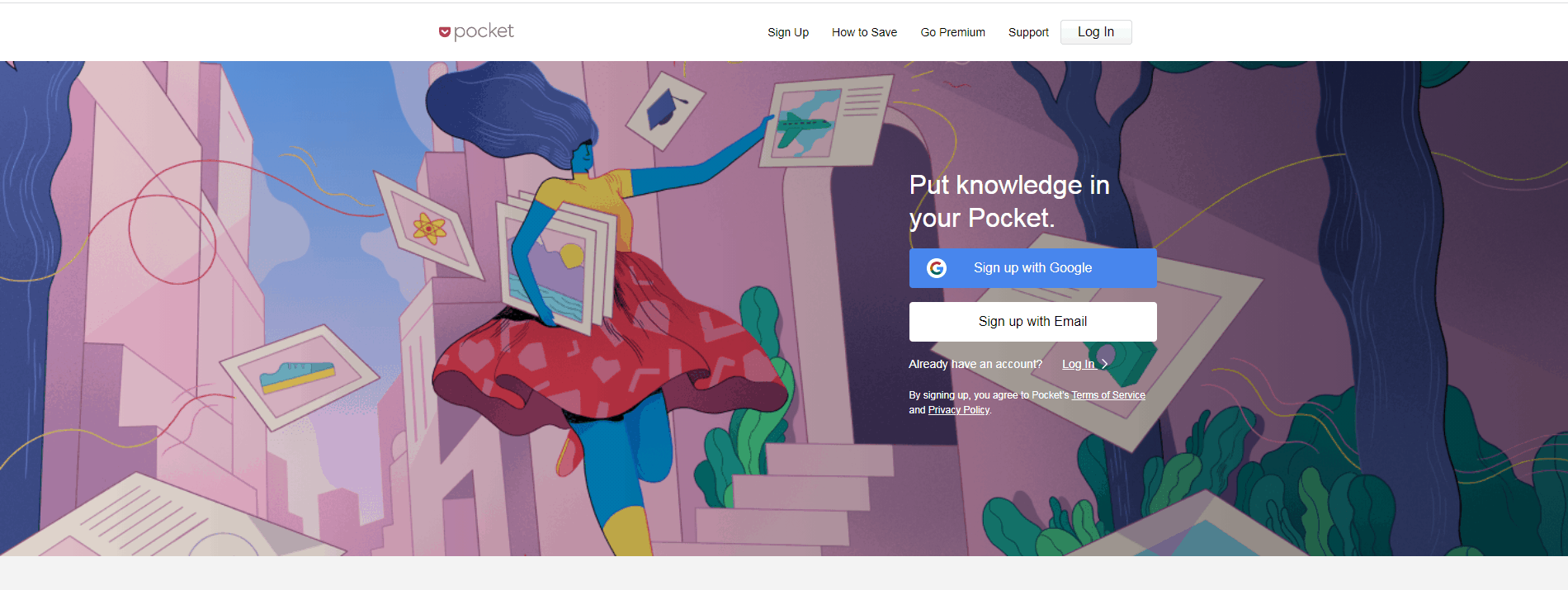1568x590 pixels.
Task: Click the Google G icon
Action: (937, 268)
